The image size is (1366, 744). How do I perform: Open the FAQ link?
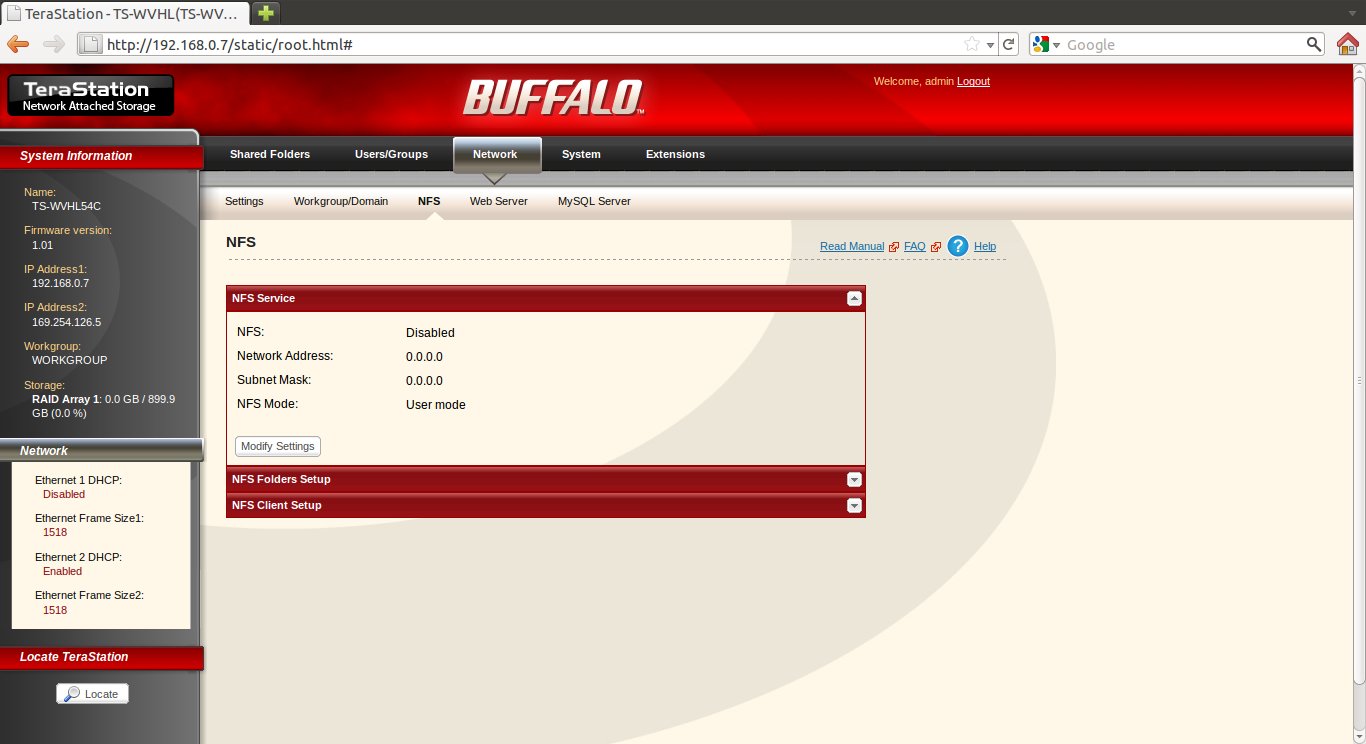pyautogui.click(x=915, y=246)
